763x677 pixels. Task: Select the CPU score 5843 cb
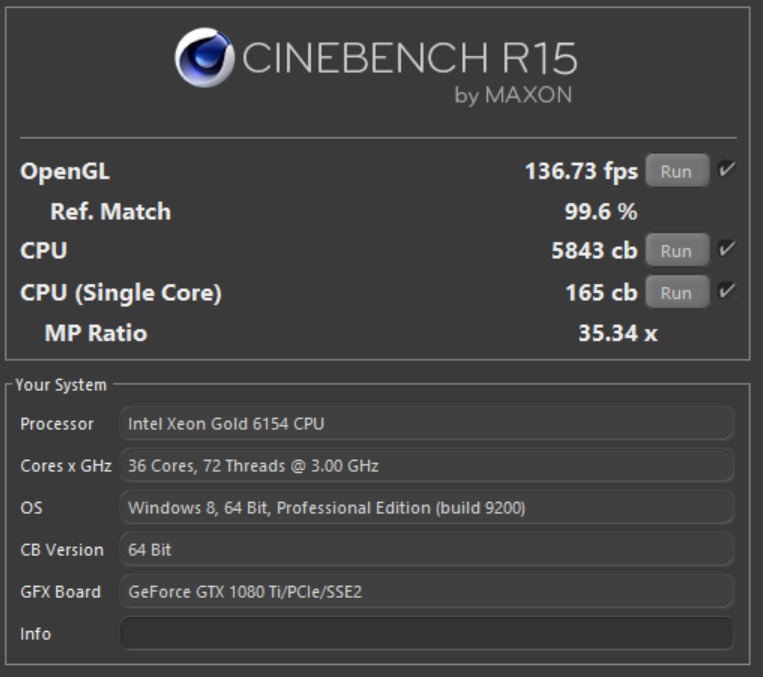click(594, 251)
